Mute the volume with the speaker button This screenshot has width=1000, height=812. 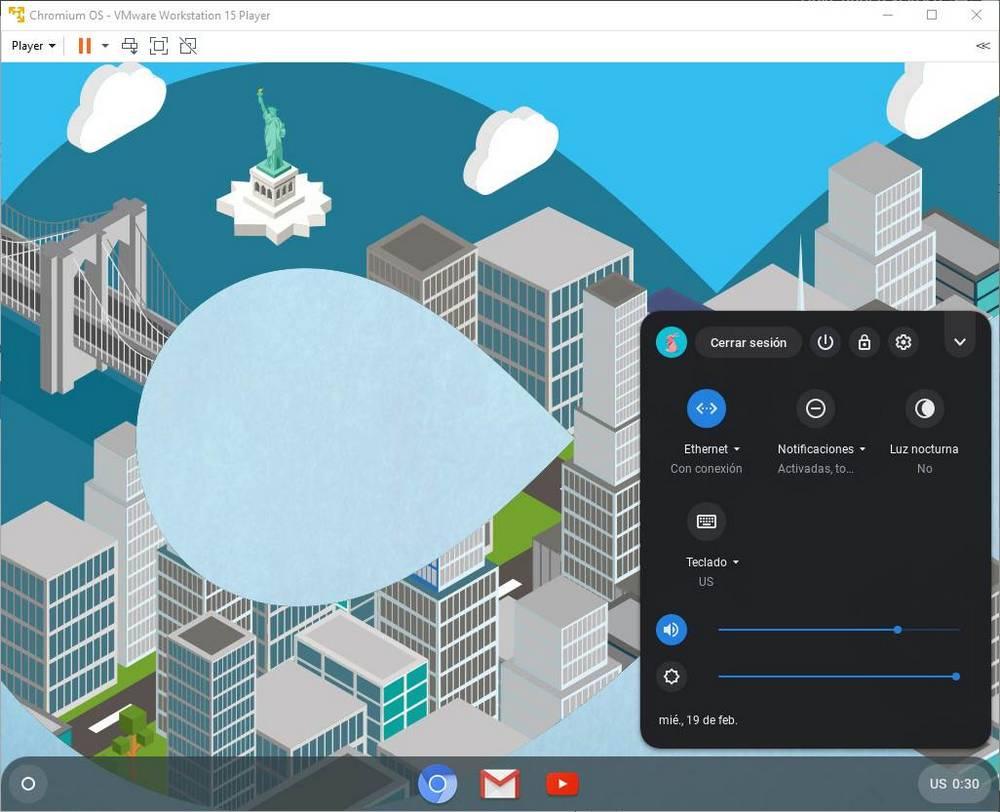tap(672, 630)
